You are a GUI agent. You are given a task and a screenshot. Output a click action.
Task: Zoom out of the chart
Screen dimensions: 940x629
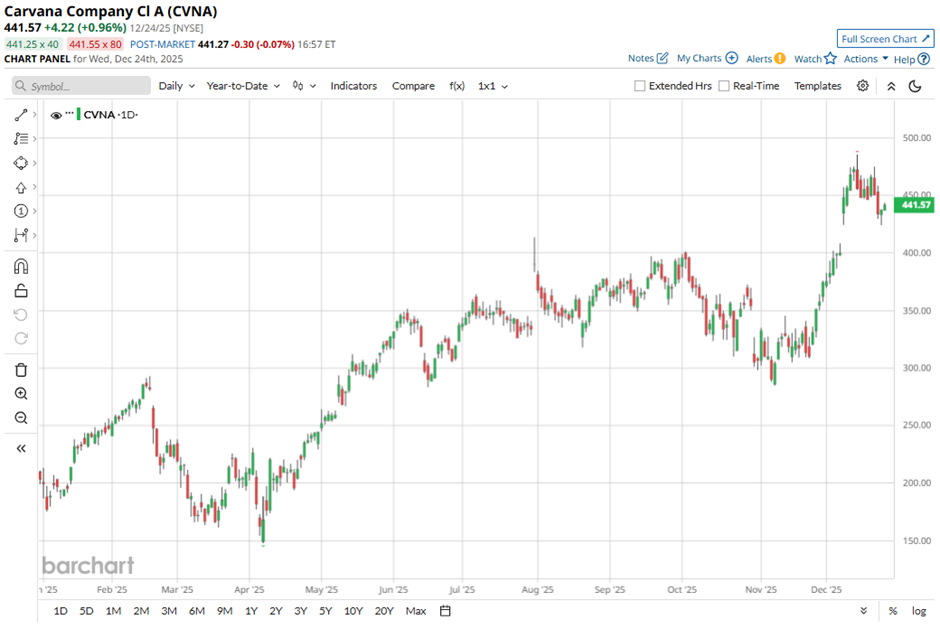coord(21,418)
